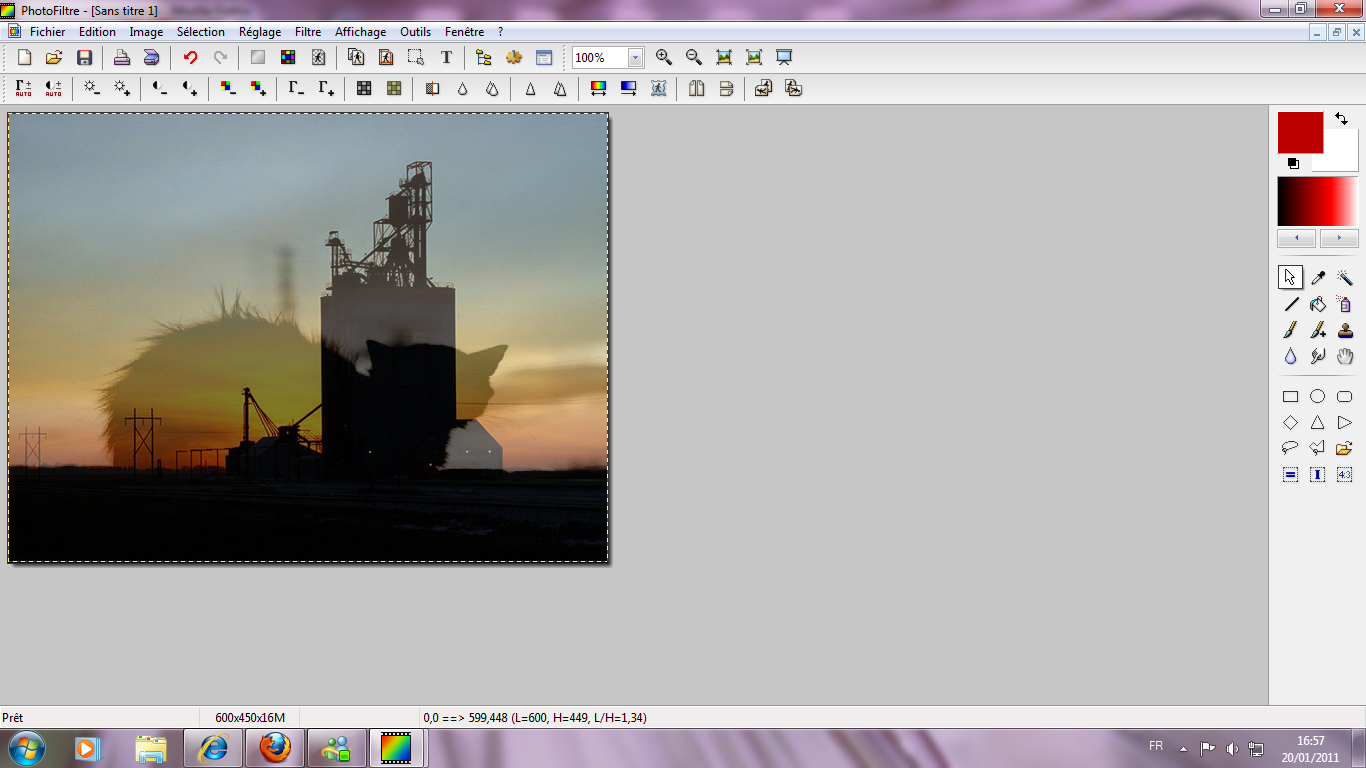This screenshot has height=768, width=1366.
Task: Select the hand move tool
Action: click(1345, 356)
